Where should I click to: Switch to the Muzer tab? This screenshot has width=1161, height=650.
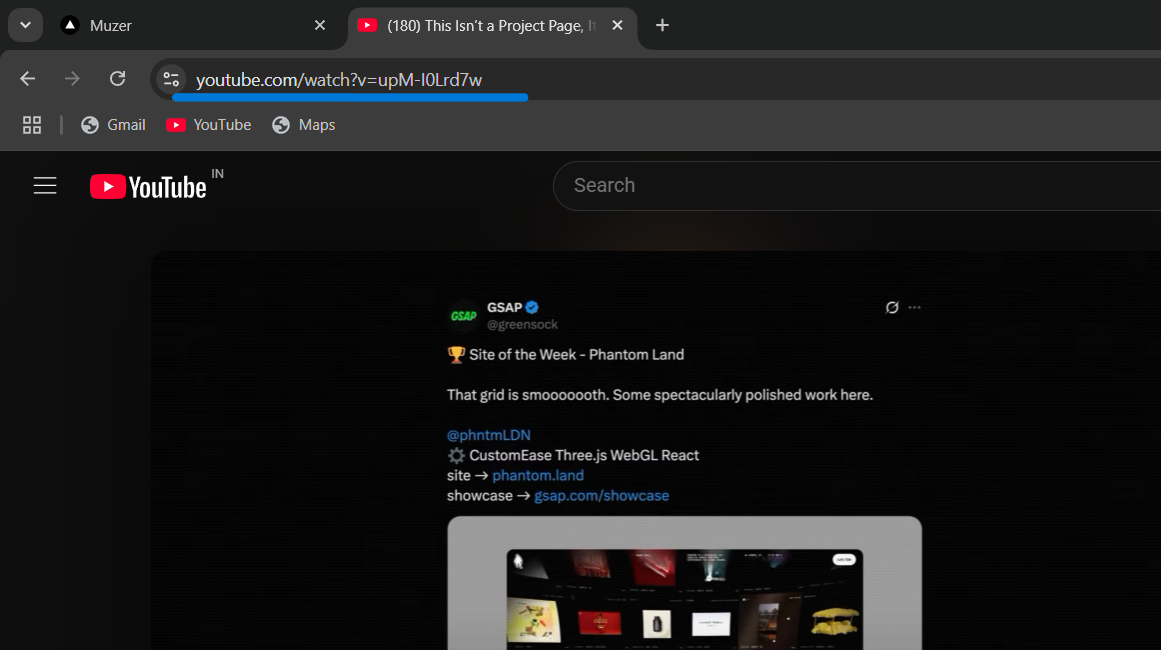coord(180,25)
